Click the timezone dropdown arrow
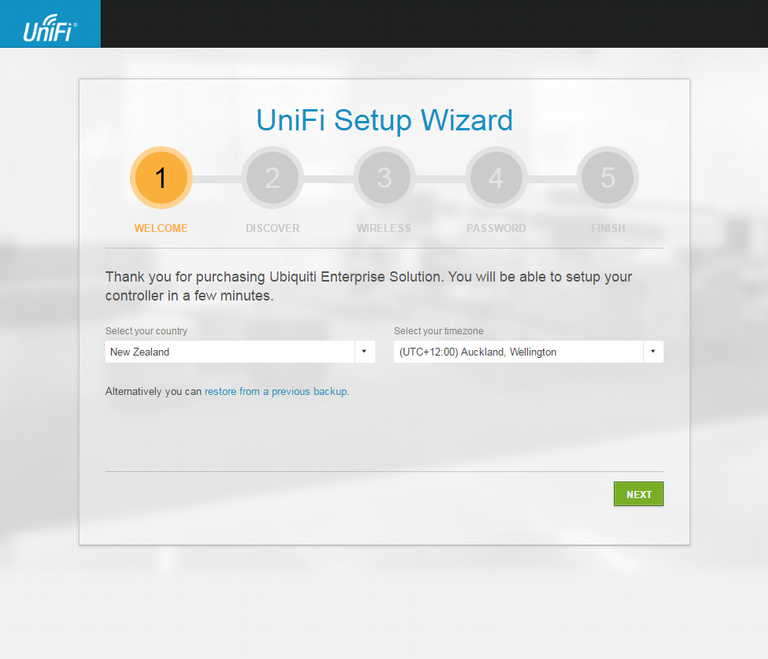 [653, 351]
